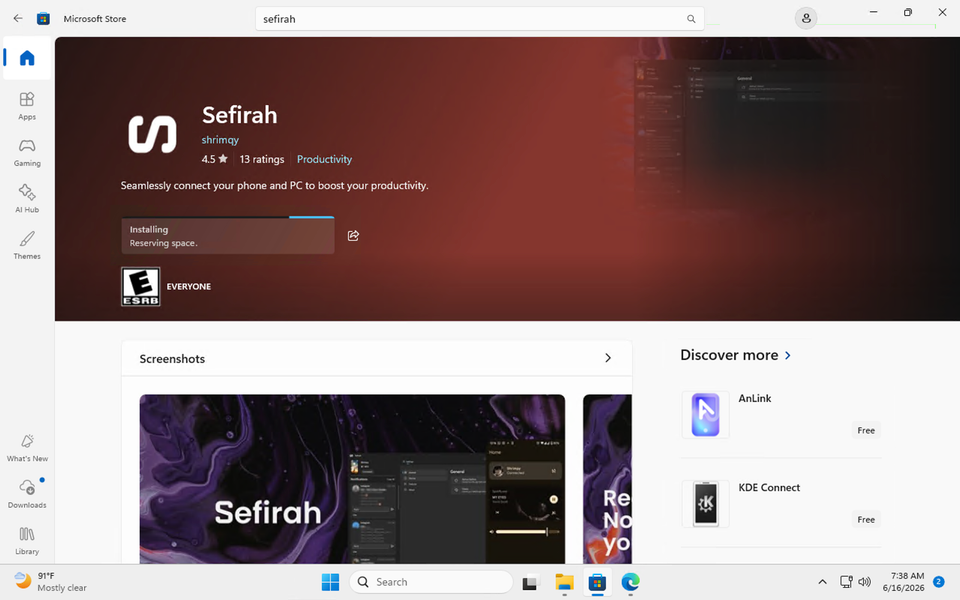Click the Microsoft Store title bar icon
The image size is (960, 600).
[43, 18]
